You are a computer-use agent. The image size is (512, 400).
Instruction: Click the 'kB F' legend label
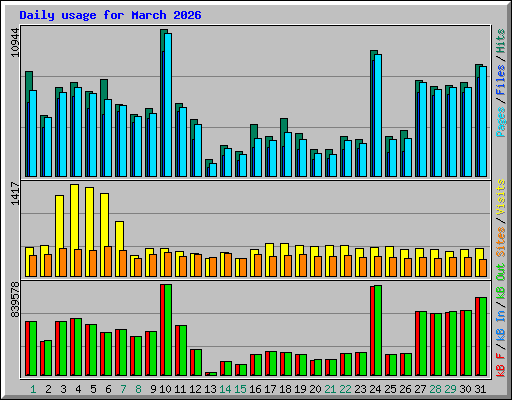click(x=500, y=365)
